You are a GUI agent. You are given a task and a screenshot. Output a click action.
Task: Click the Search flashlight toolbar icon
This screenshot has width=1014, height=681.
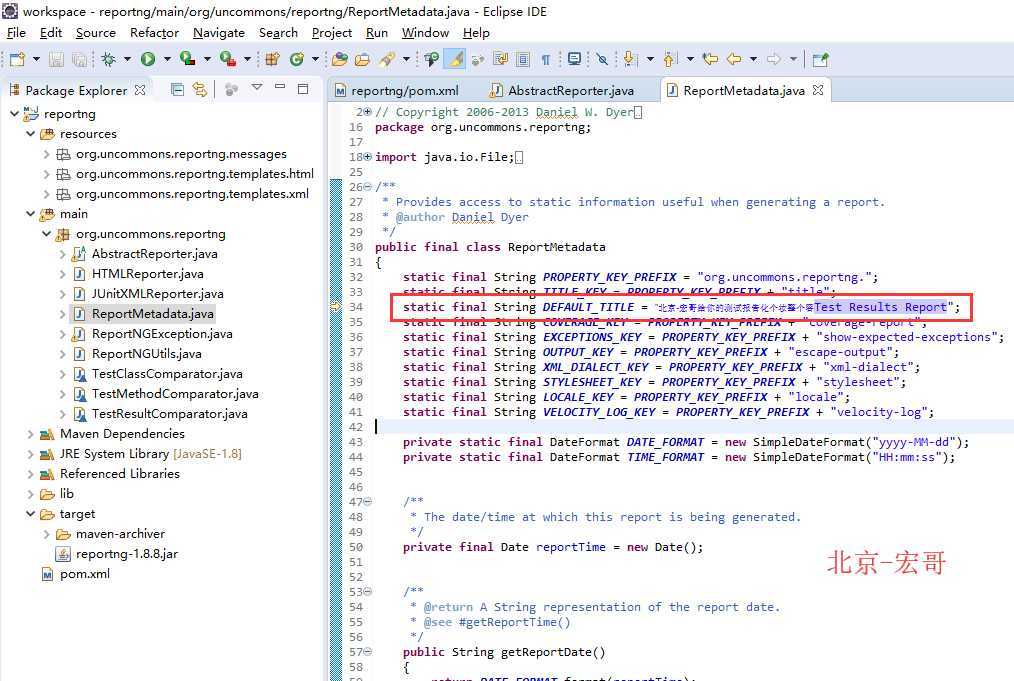point(387,59)
